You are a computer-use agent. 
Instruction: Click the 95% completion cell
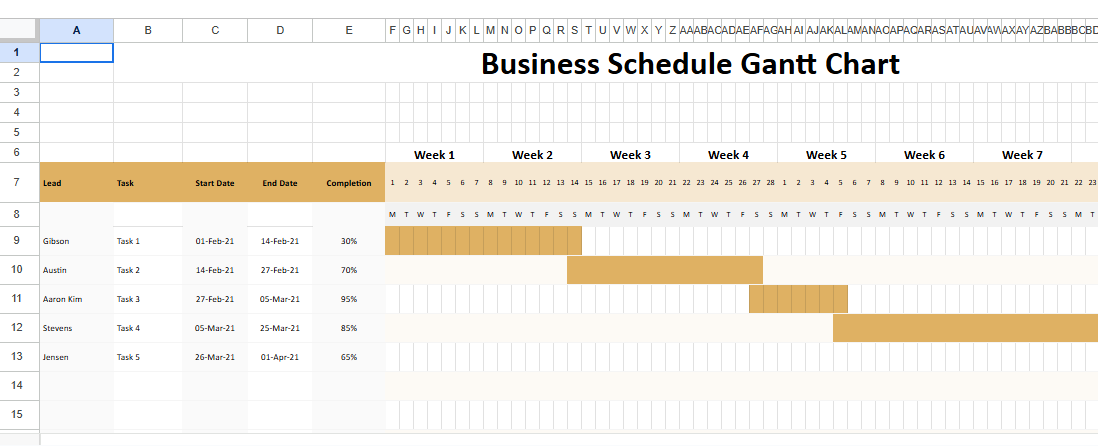pyautogui.click(x=348, y=299)
